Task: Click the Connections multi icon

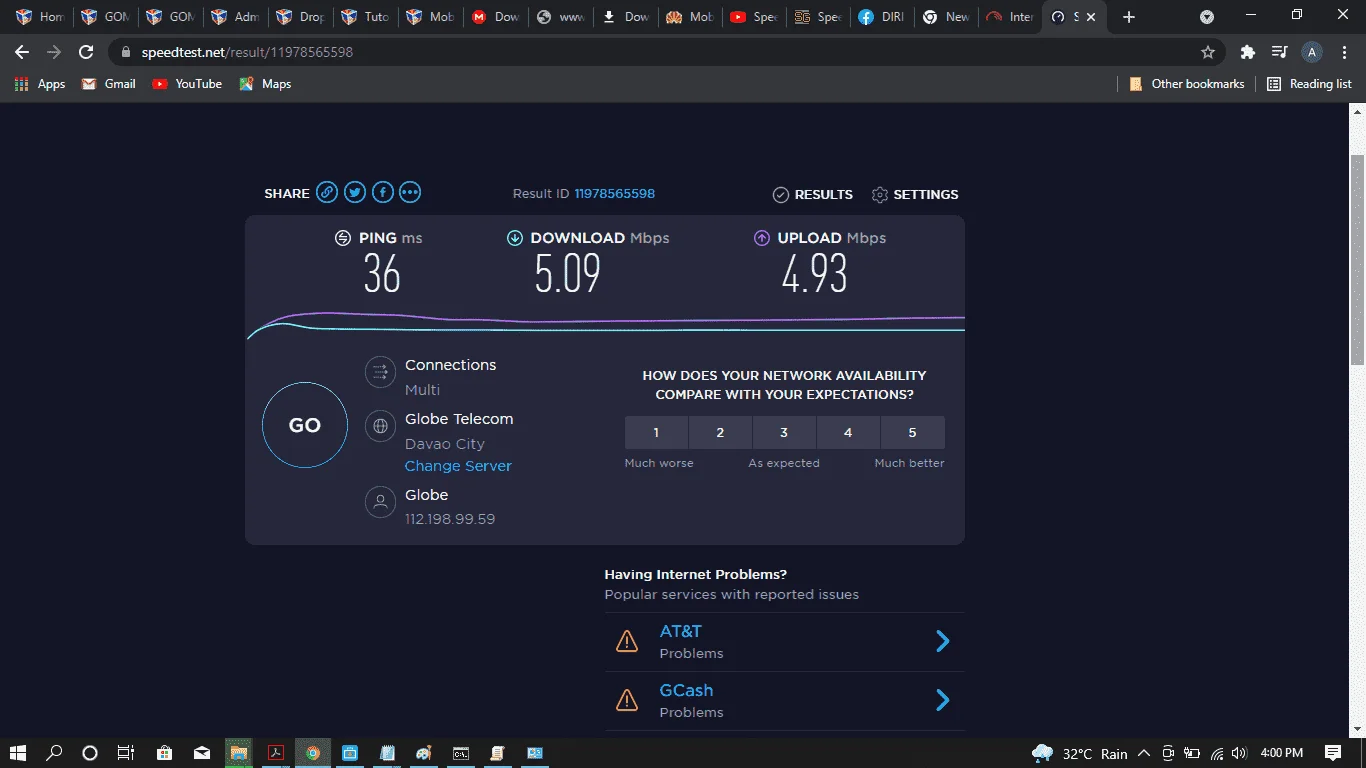Action: coord(380,373)
